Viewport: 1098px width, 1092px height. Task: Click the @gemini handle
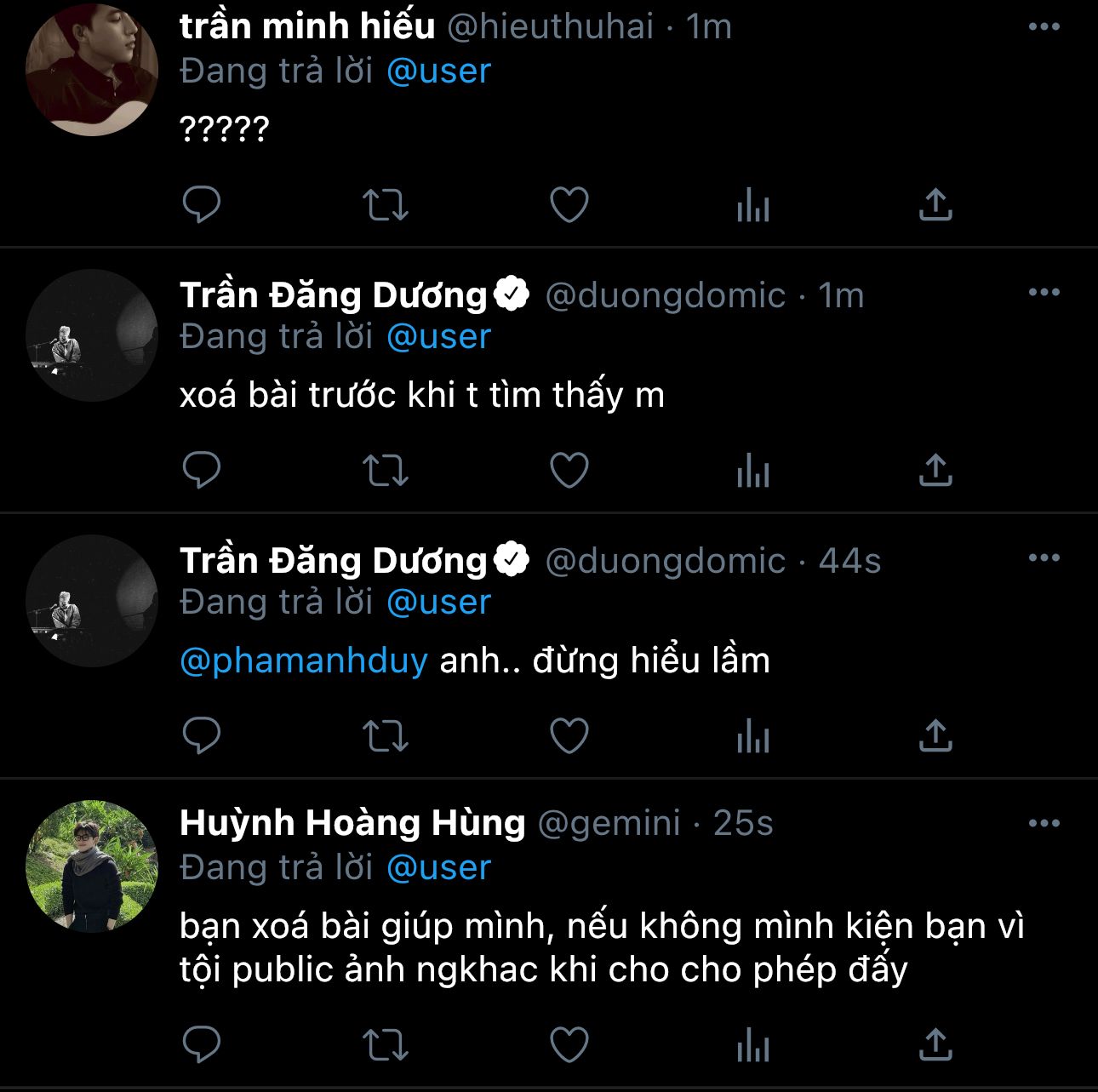pyautogui.click(x=609, y=823)
